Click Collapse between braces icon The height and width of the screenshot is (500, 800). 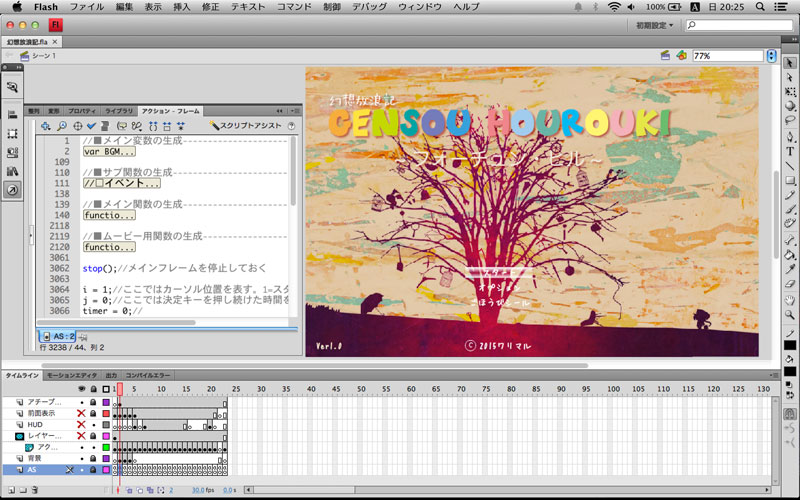153,126
